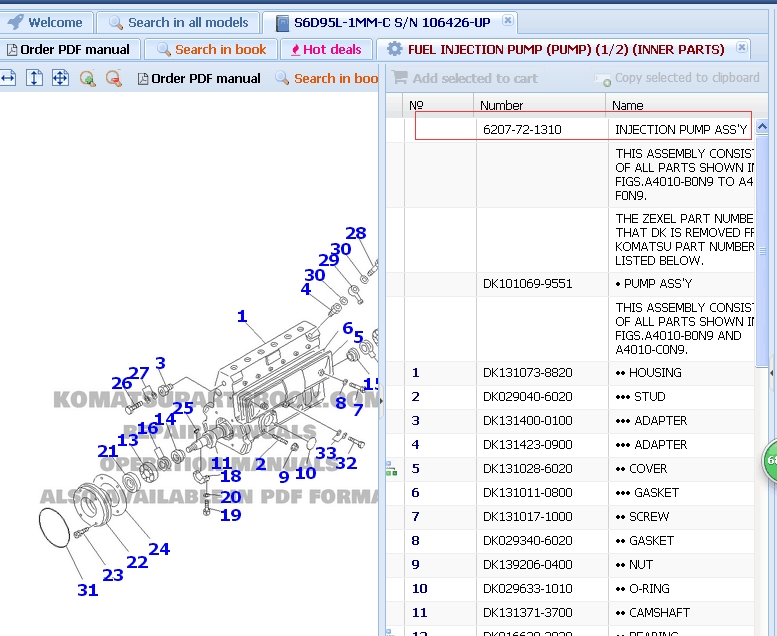Open the Hot deals tab
The width and height of the screenshot is (777, 636).
coord(326,50)
